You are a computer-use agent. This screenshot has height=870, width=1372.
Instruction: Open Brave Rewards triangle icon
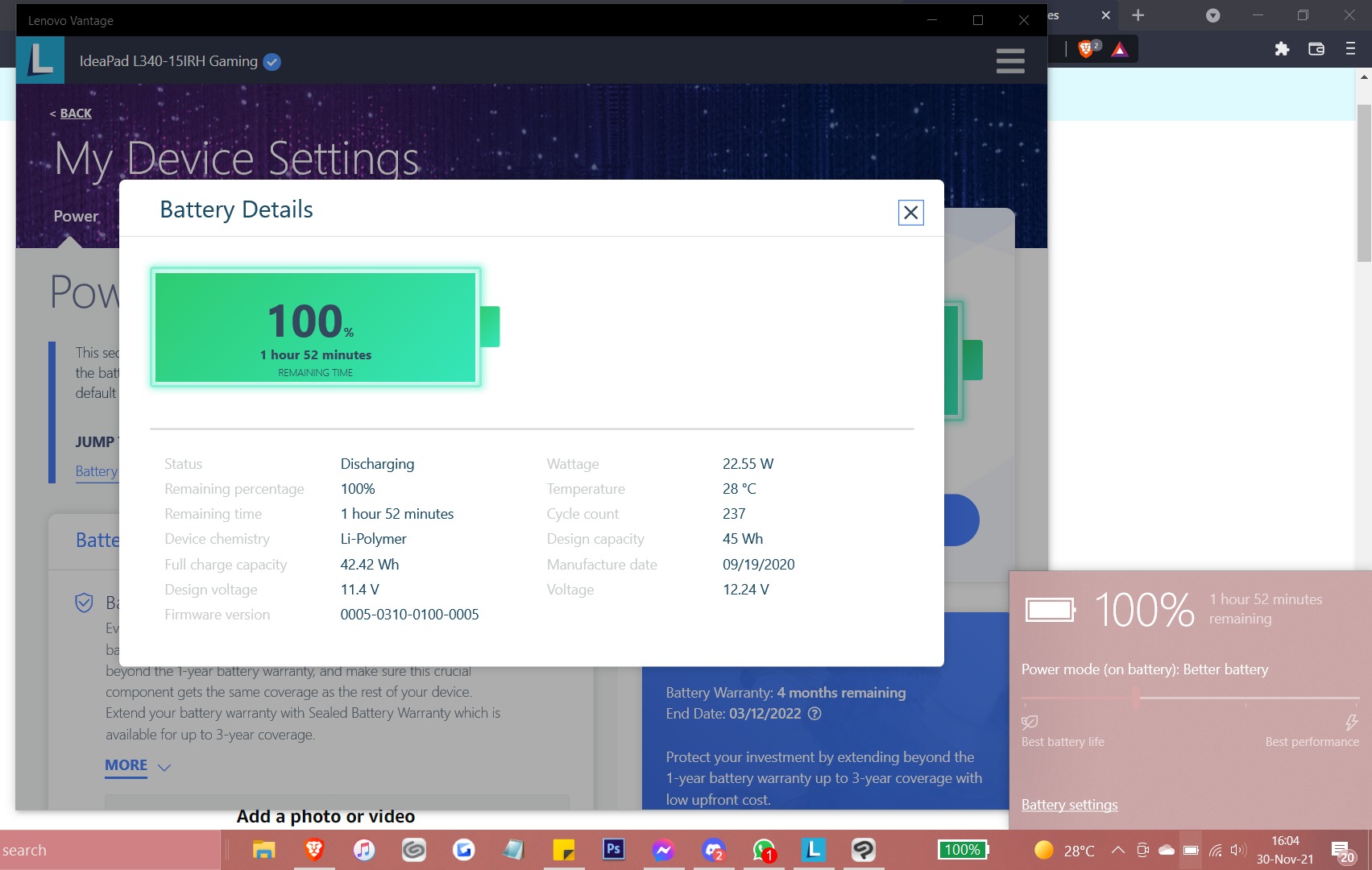(x=1119, y=50)
